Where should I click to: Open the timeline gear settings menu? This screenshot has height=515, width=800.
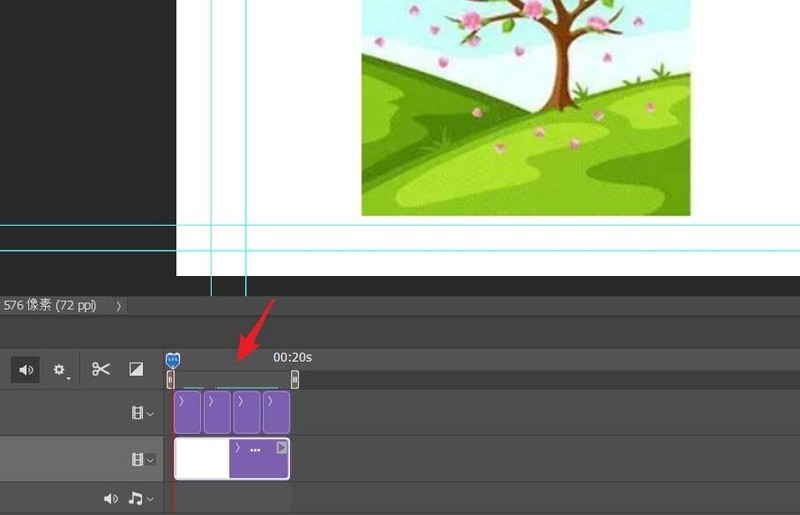point(61,370)
